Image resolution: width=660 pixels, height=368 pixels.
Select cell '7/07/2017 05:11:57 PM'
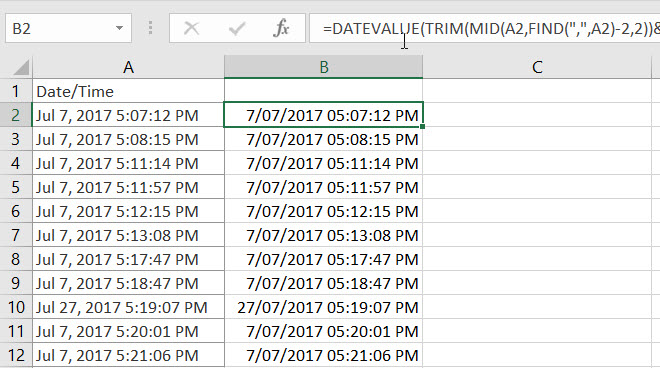[x=323, y=187]
